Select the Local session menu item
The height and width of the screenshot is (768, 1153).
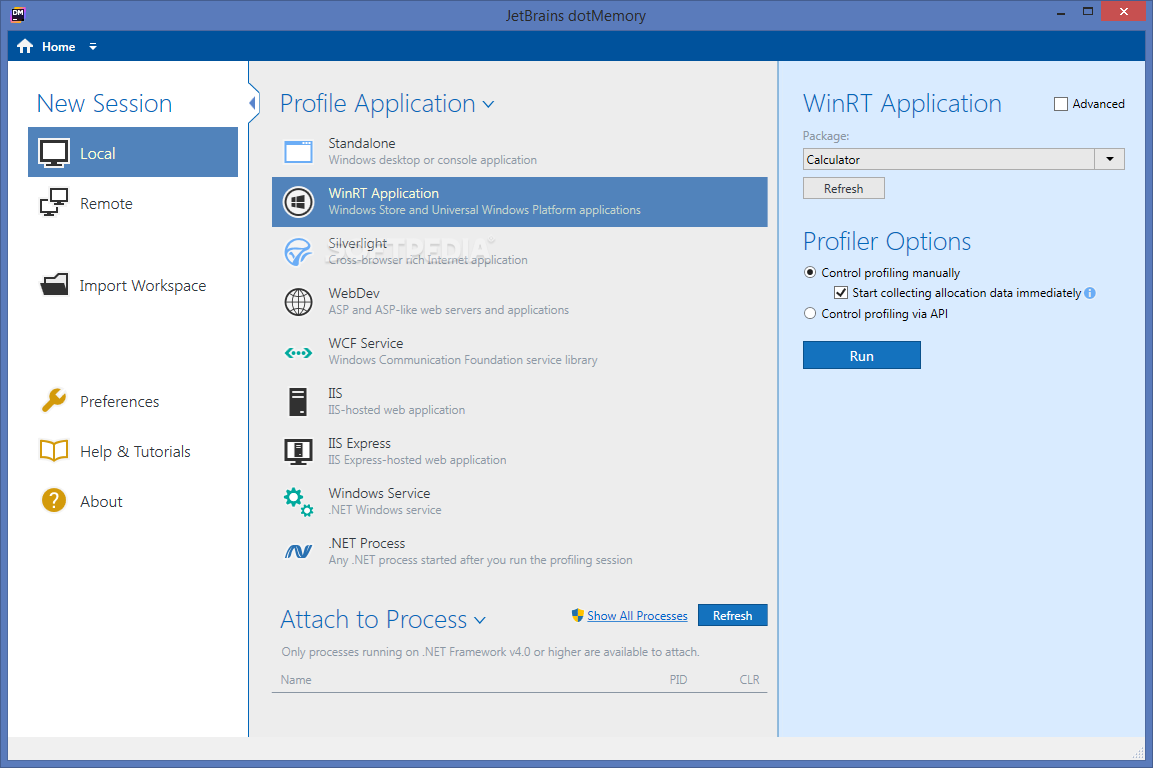133,152
